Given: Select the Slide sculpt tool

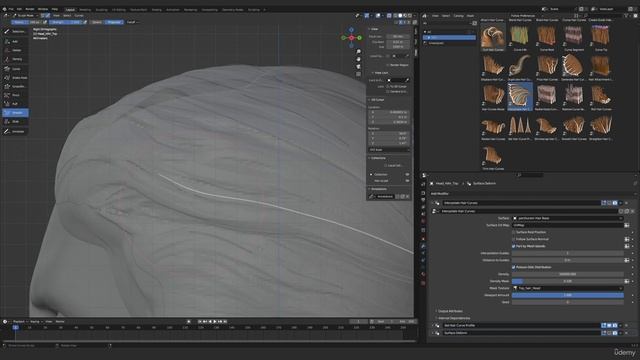Looking at the screenshot, I should tap(15, 122).
